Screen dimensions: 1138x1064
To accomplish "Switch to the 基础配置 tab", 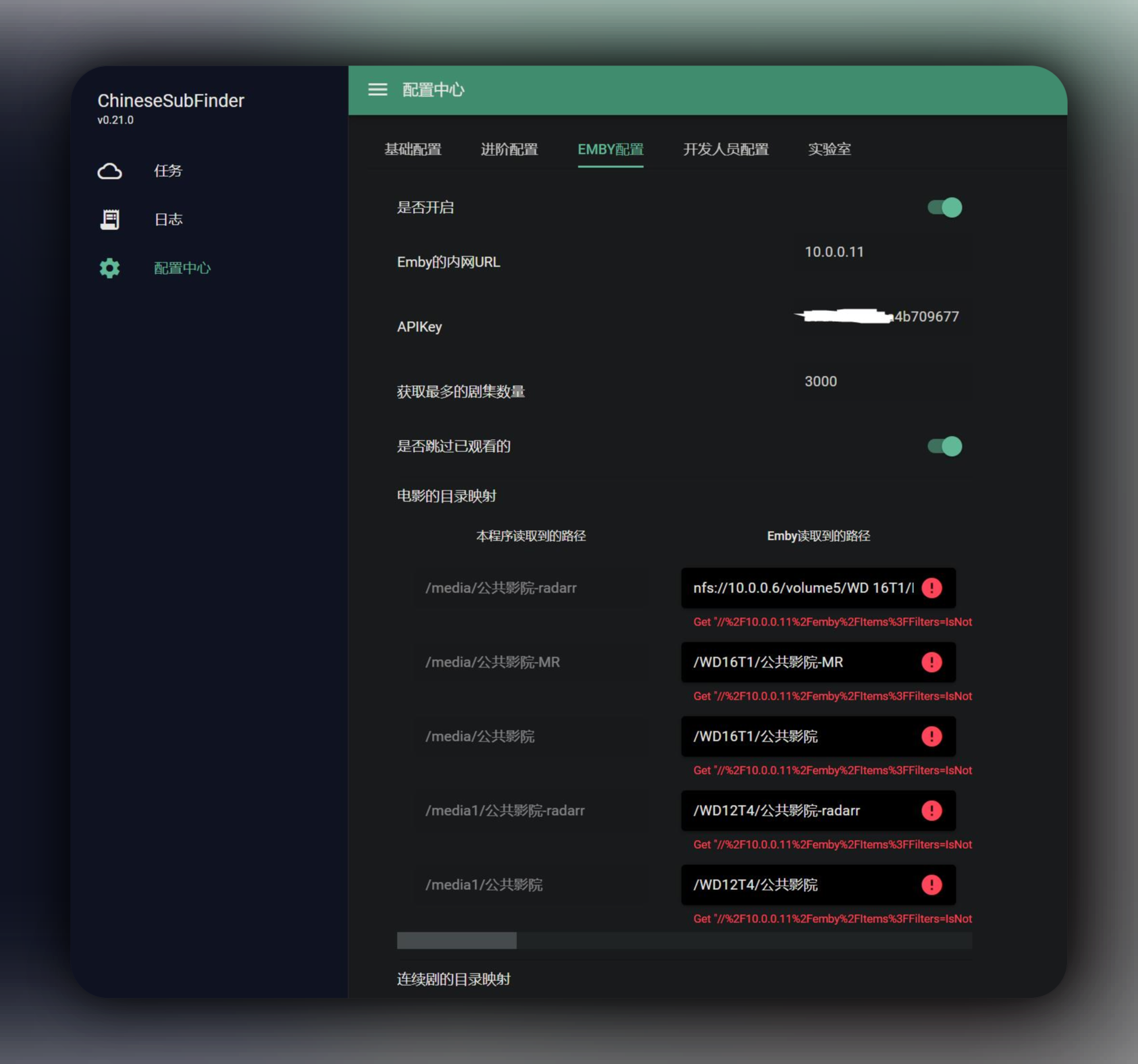I will tap(412, 149).
